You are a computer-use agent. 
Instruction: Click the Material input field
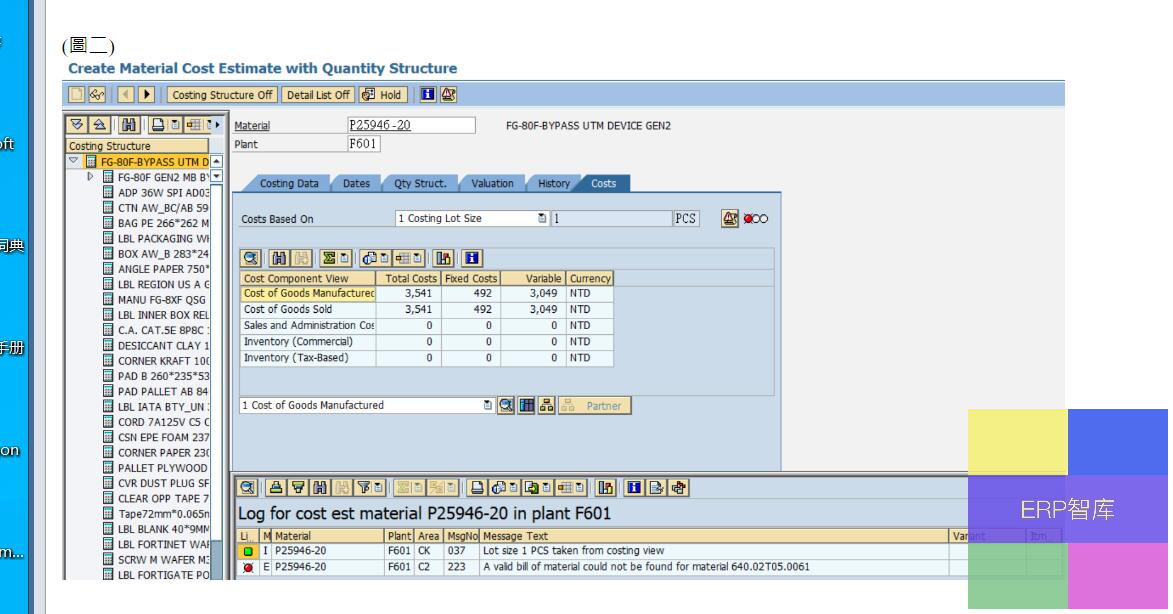coord(411,125)
